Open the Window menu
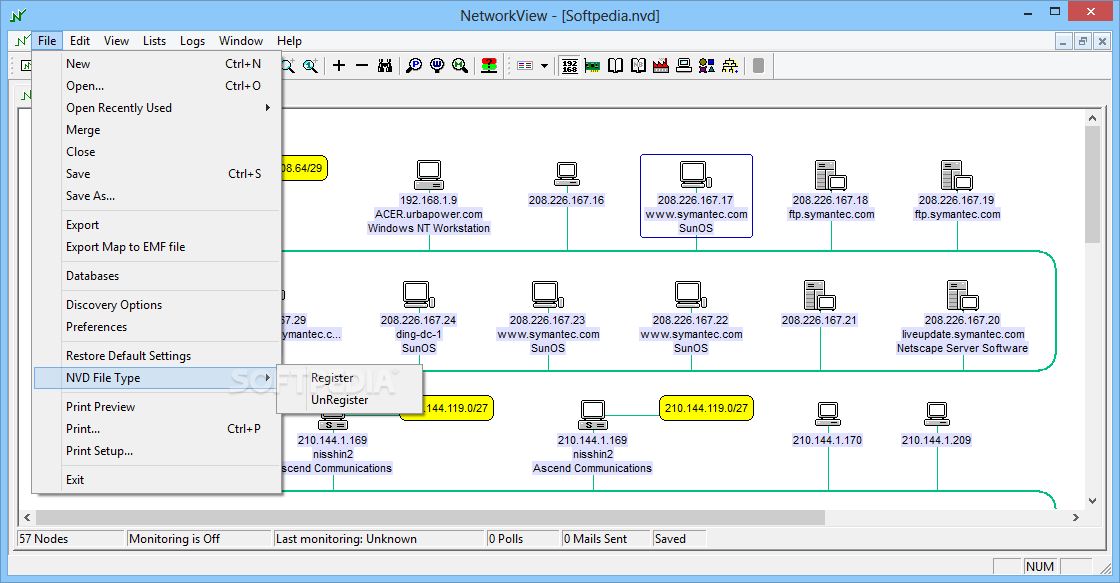Viewport: 1120px width, 583px height. (241, 41)
